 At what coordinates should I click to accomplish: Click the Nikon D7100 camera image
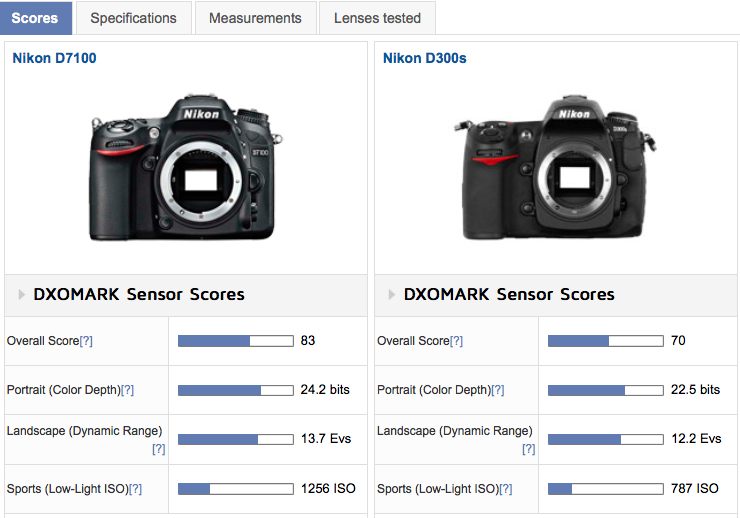tap(185, 167)
